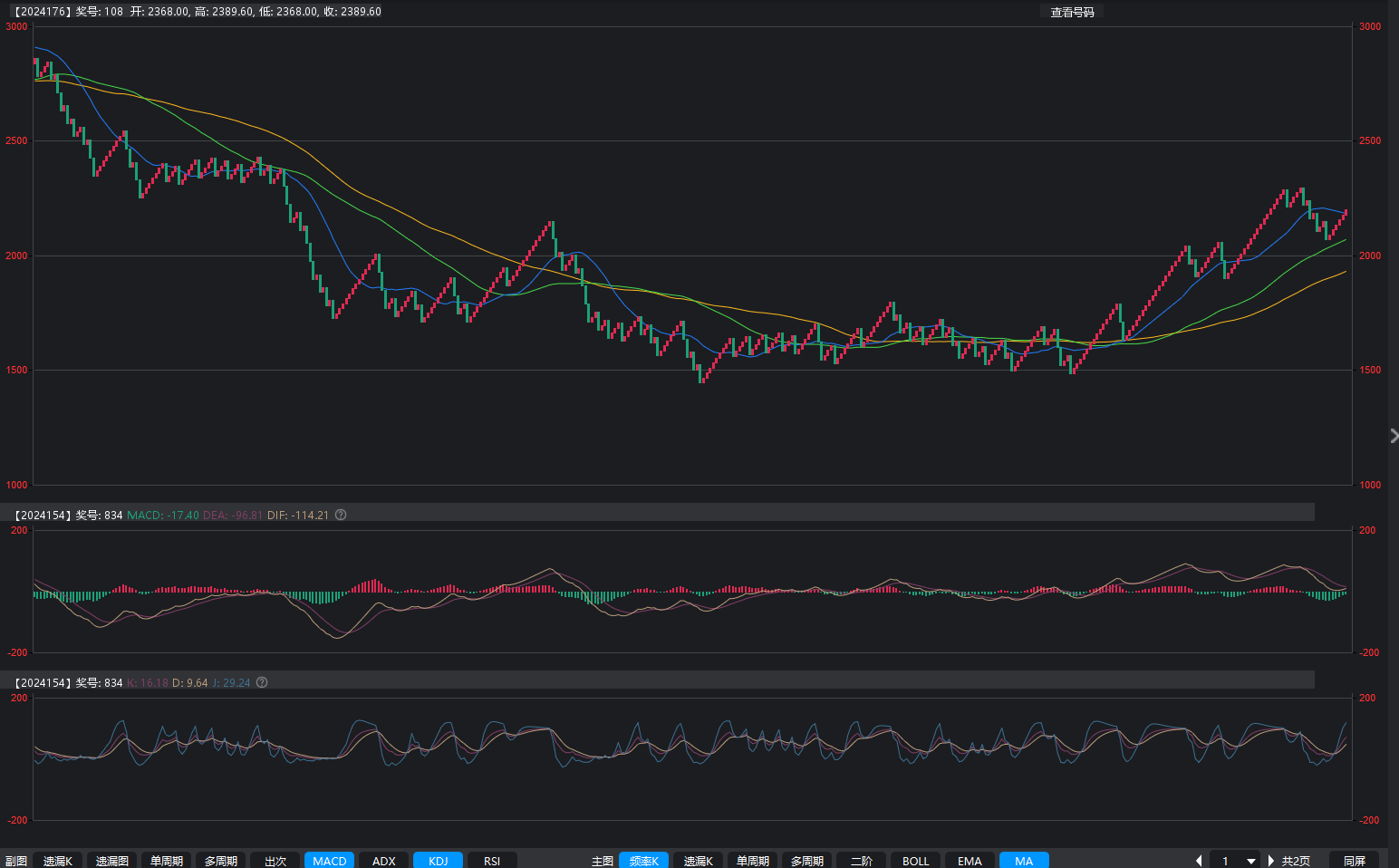
Task: Toggle the RSI sub-chart indicator
Action: click(492, 861)
